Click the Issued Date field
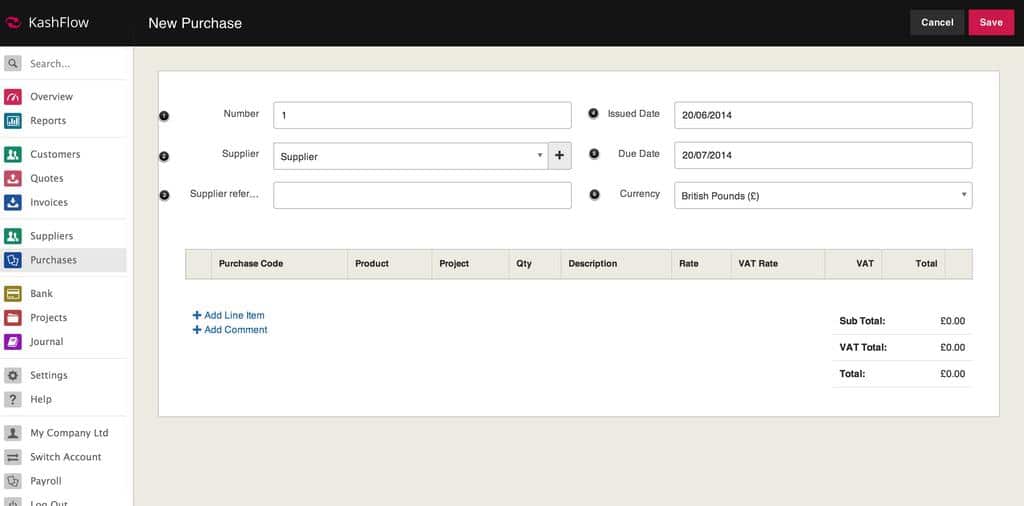1024x506 pixels. point(823,115)
